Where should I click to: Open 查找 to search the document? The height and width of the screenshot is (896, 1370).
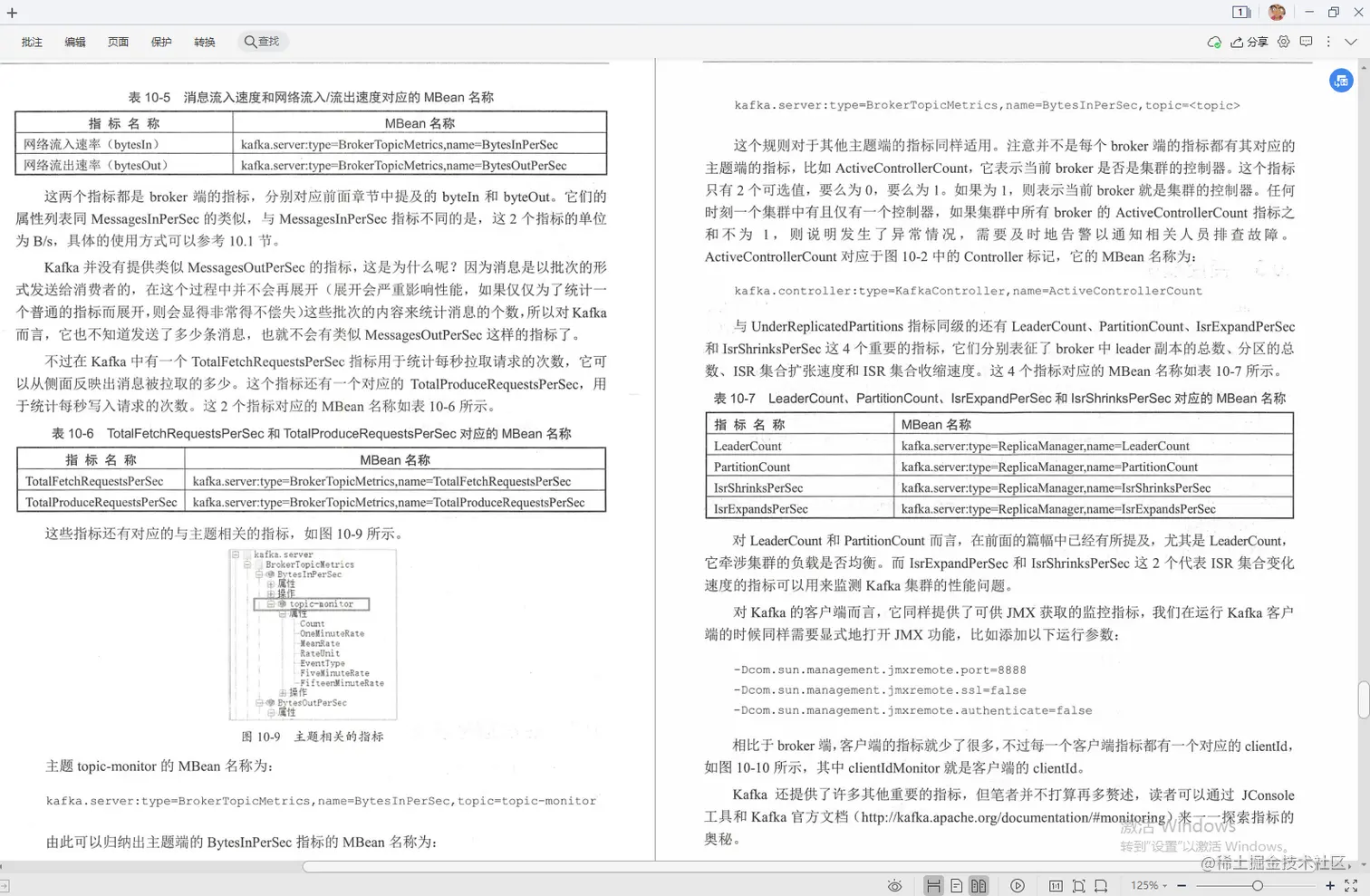pos(263,42)
